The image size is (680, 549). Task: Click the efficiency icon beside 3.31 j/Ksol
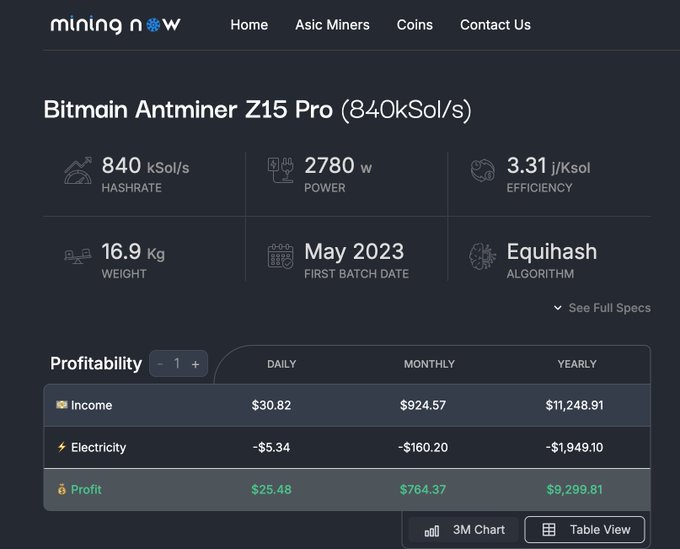pos(483,170)
